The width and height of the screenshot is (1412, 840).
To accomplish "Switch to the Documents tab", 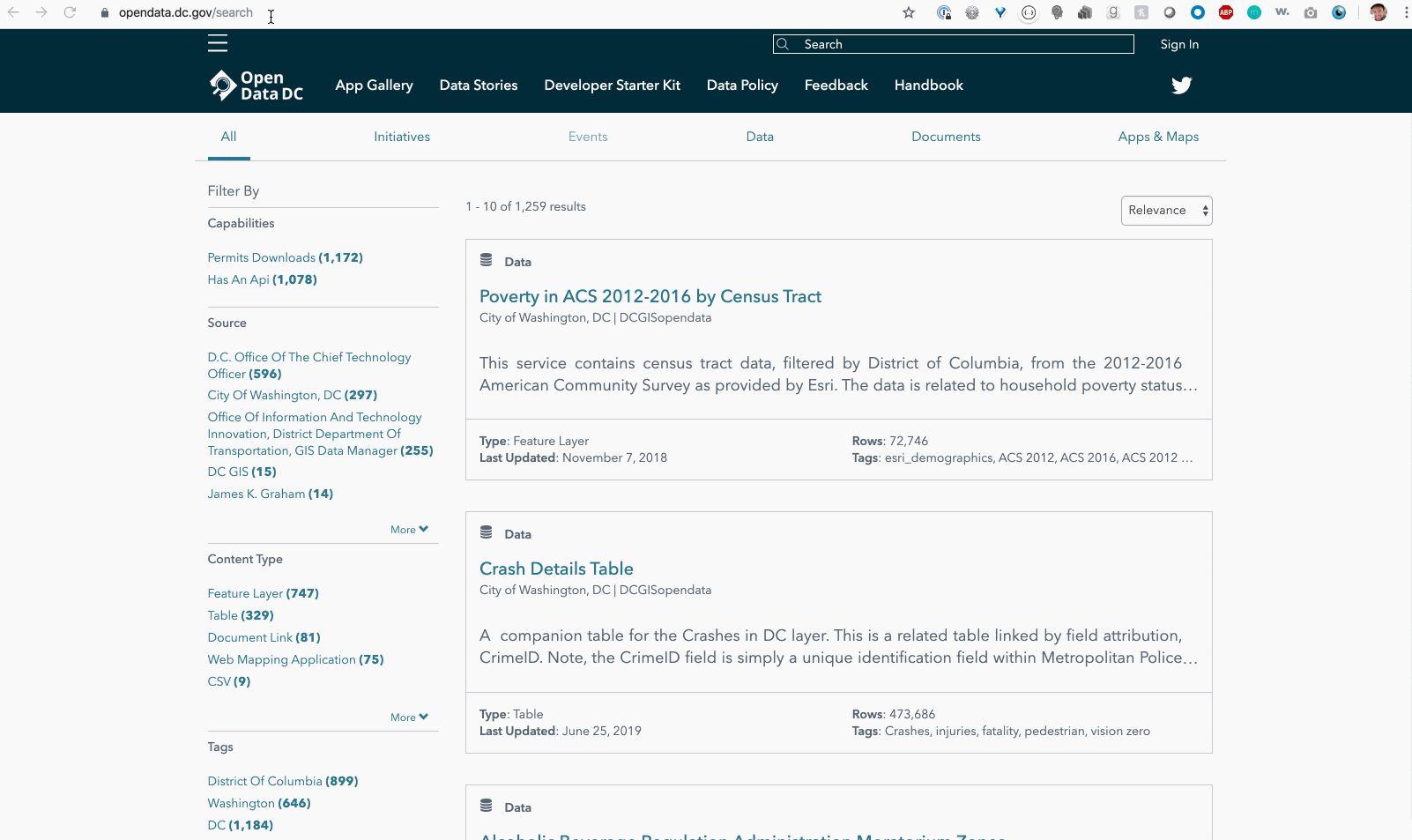I will (x=946, y=137).
